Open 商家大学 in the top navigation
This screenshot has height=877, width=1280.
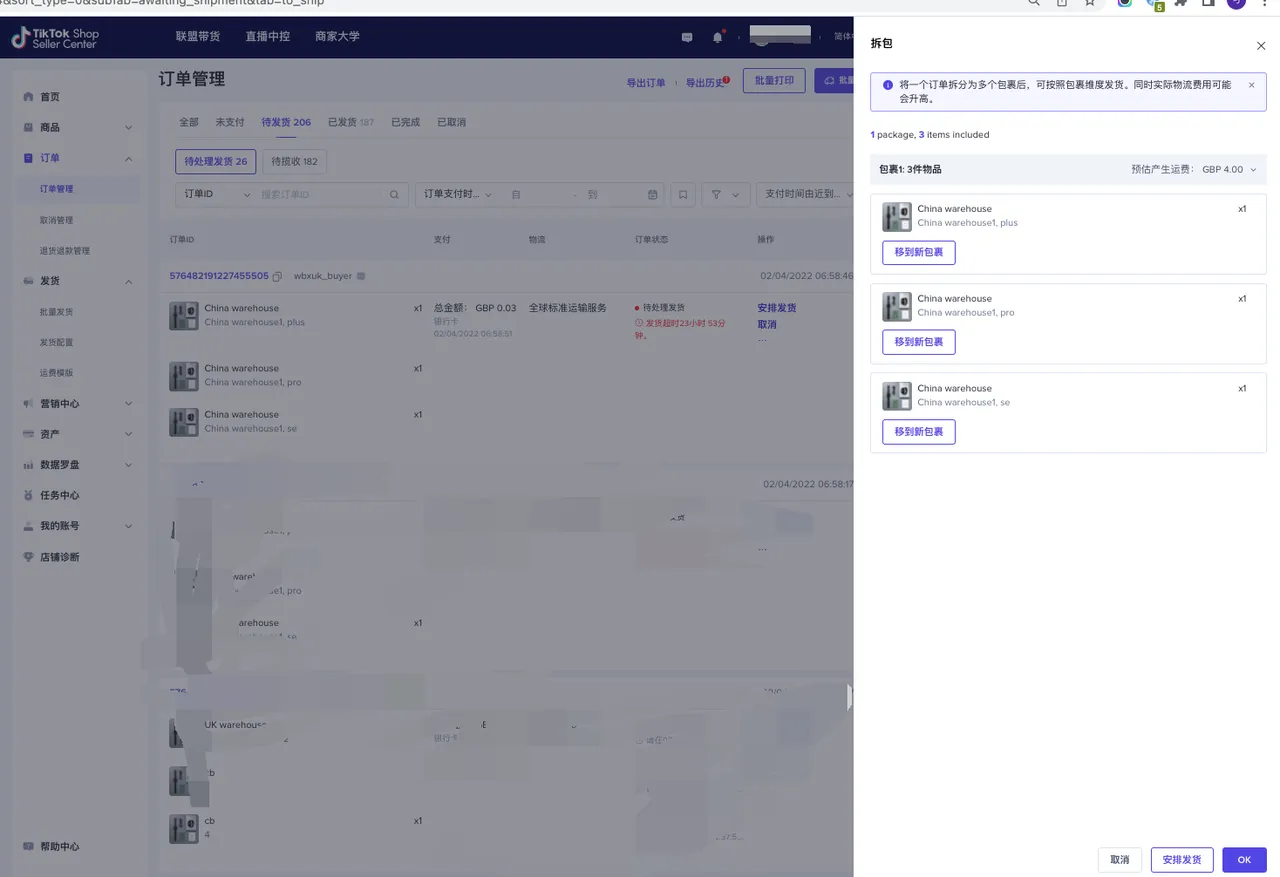click(x=337, y=37)
